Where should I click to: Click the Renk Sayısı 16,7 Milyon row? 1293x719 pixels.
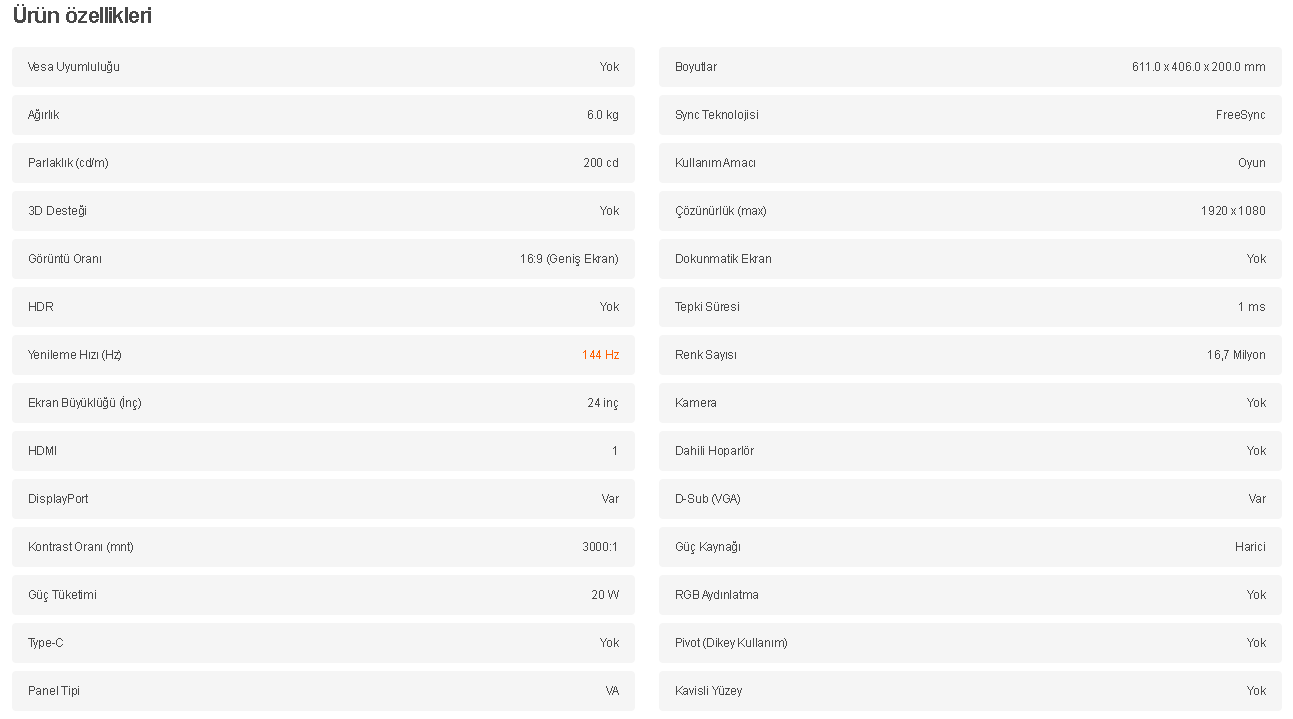(x=970, y=355)
